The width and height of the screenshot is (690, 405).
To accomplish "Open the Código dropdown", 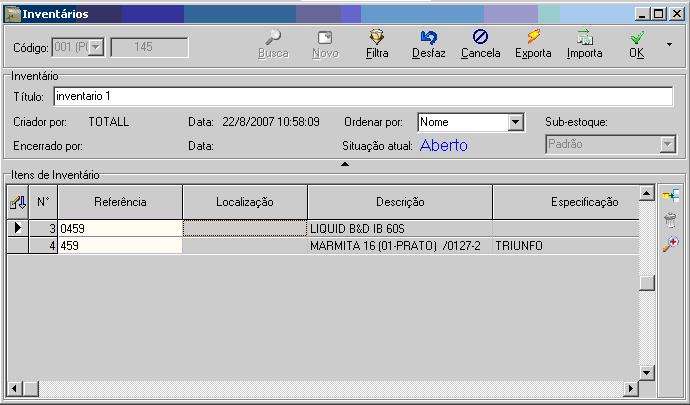I will 95,47.
